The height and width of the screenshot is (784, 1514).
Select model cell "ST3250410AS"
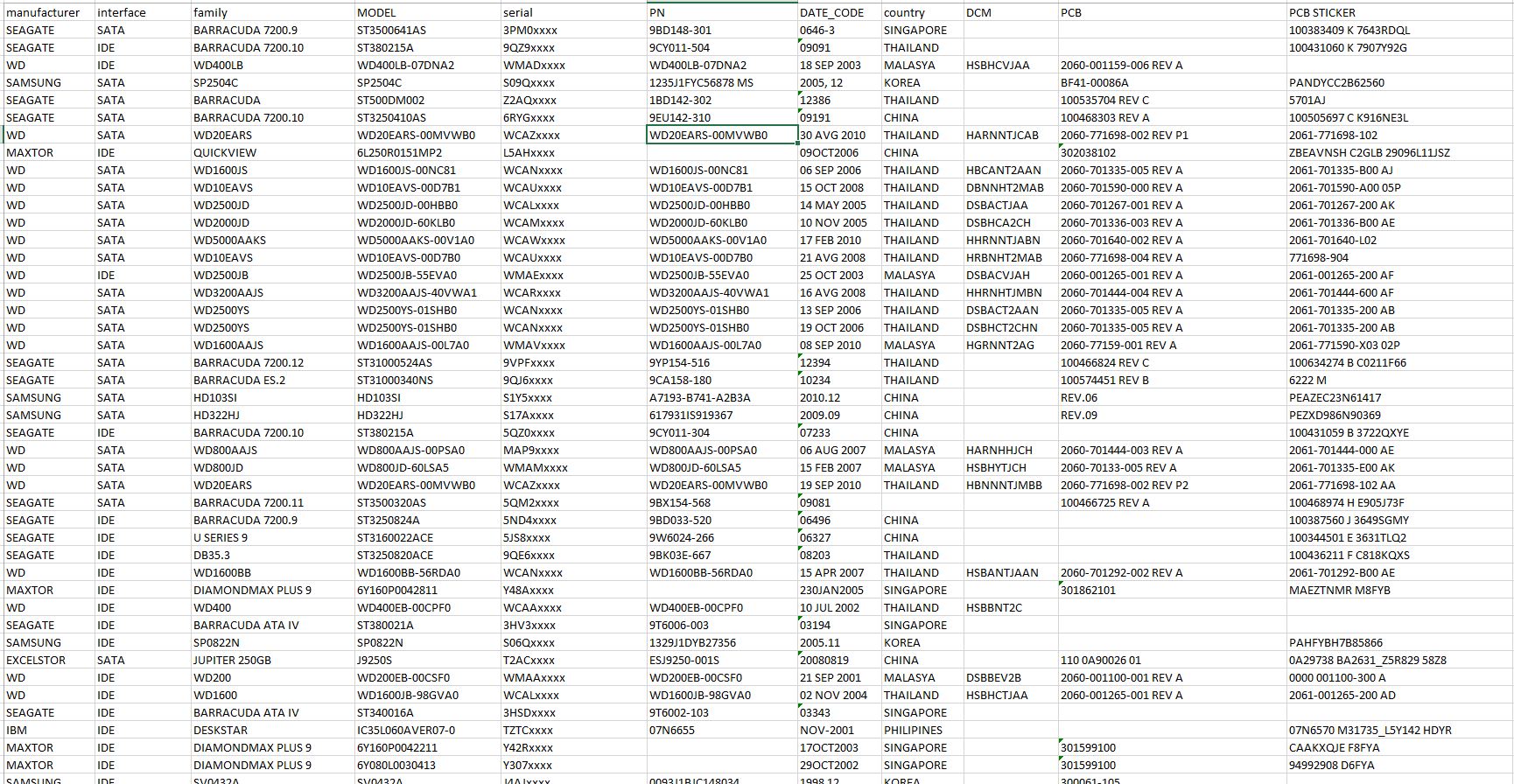(428, 117)
